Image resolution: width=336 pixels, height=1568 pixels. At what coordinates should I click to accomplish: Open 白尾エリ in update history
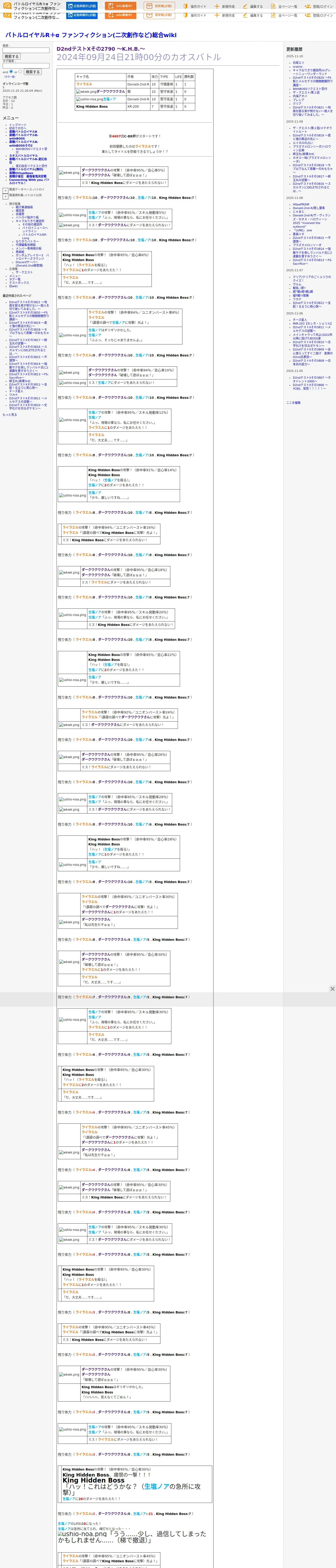[x=298, y=63]
